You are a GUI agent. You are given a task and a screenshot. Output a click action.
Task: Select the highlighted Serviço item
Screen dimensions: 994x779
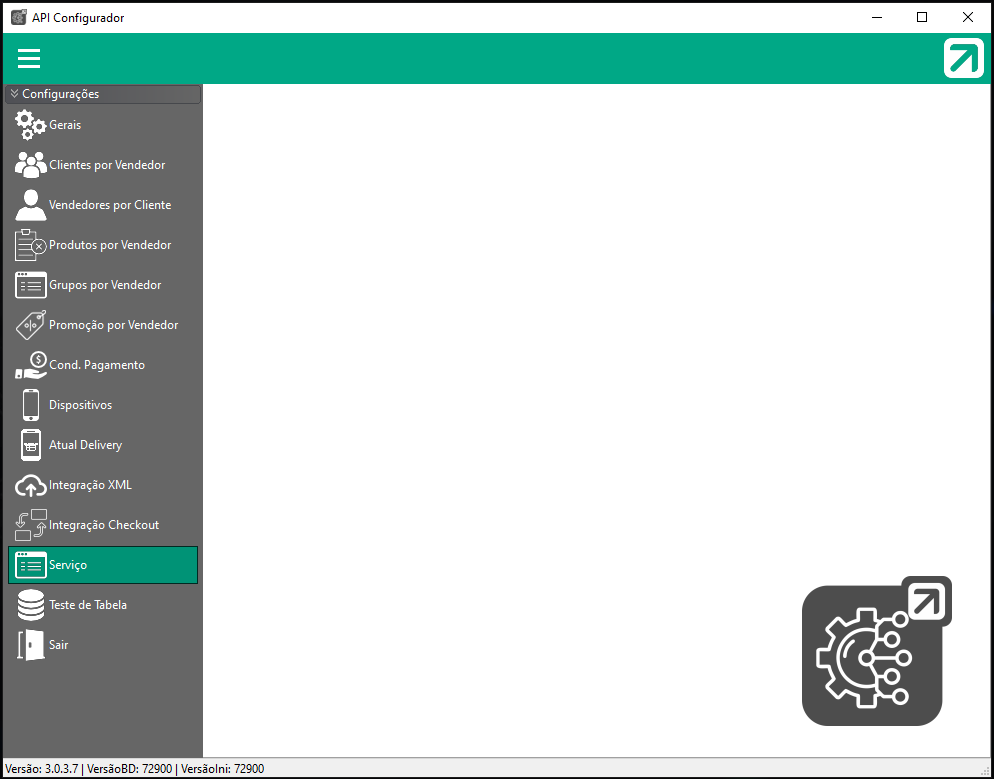point(102,565)
